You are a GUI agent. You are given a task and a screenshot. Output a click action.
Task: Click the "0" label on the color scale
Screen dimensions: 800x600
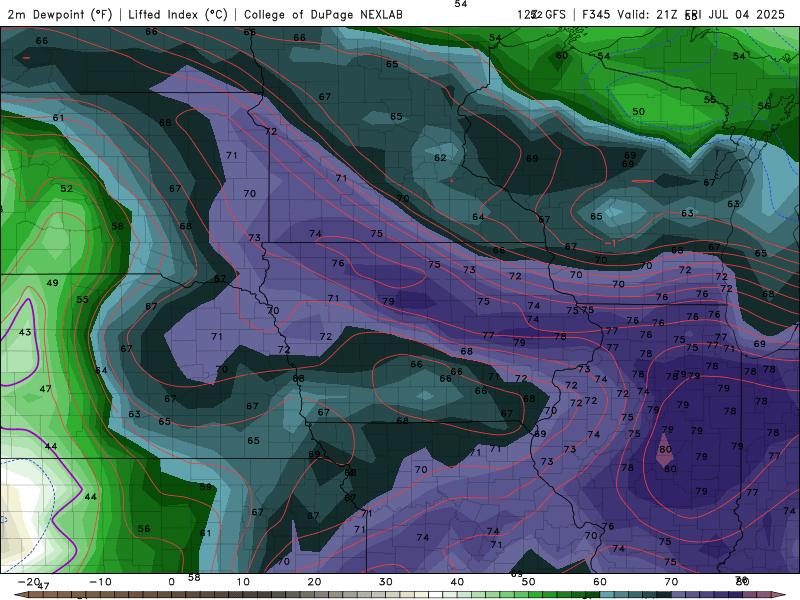click(171, 582)
